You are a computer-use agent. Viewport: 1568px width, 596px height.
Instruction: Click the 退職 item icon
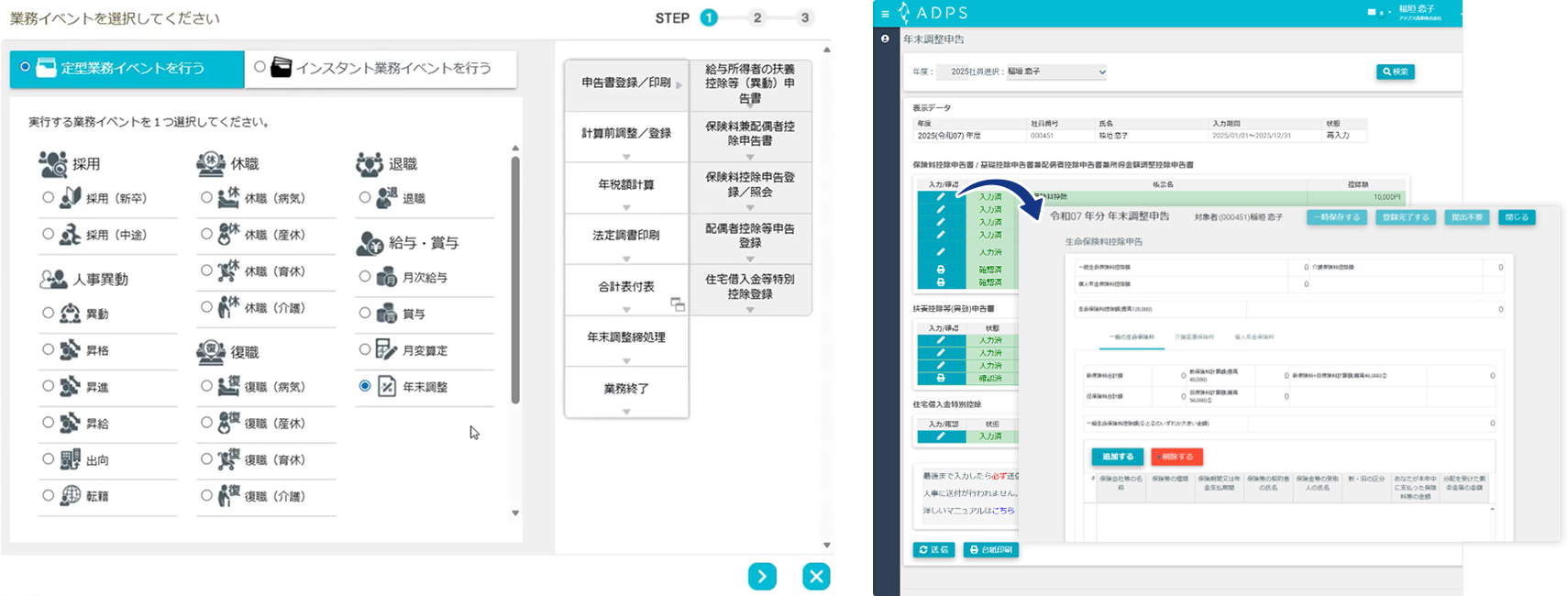point(387,197)
